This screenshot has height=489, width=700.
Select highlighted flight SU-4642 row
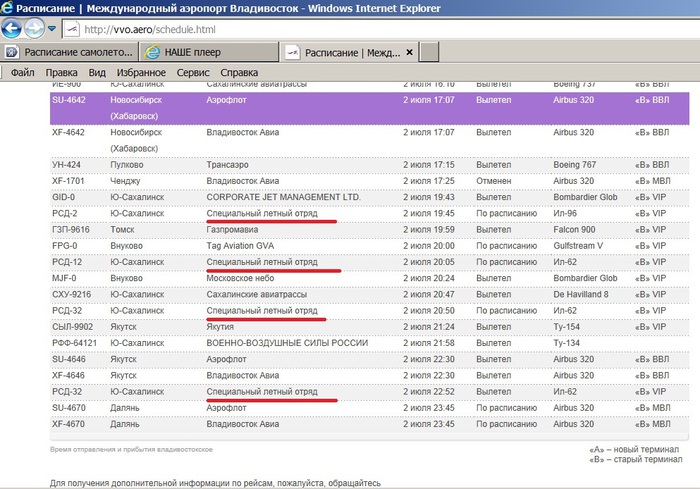click(370, 108)
